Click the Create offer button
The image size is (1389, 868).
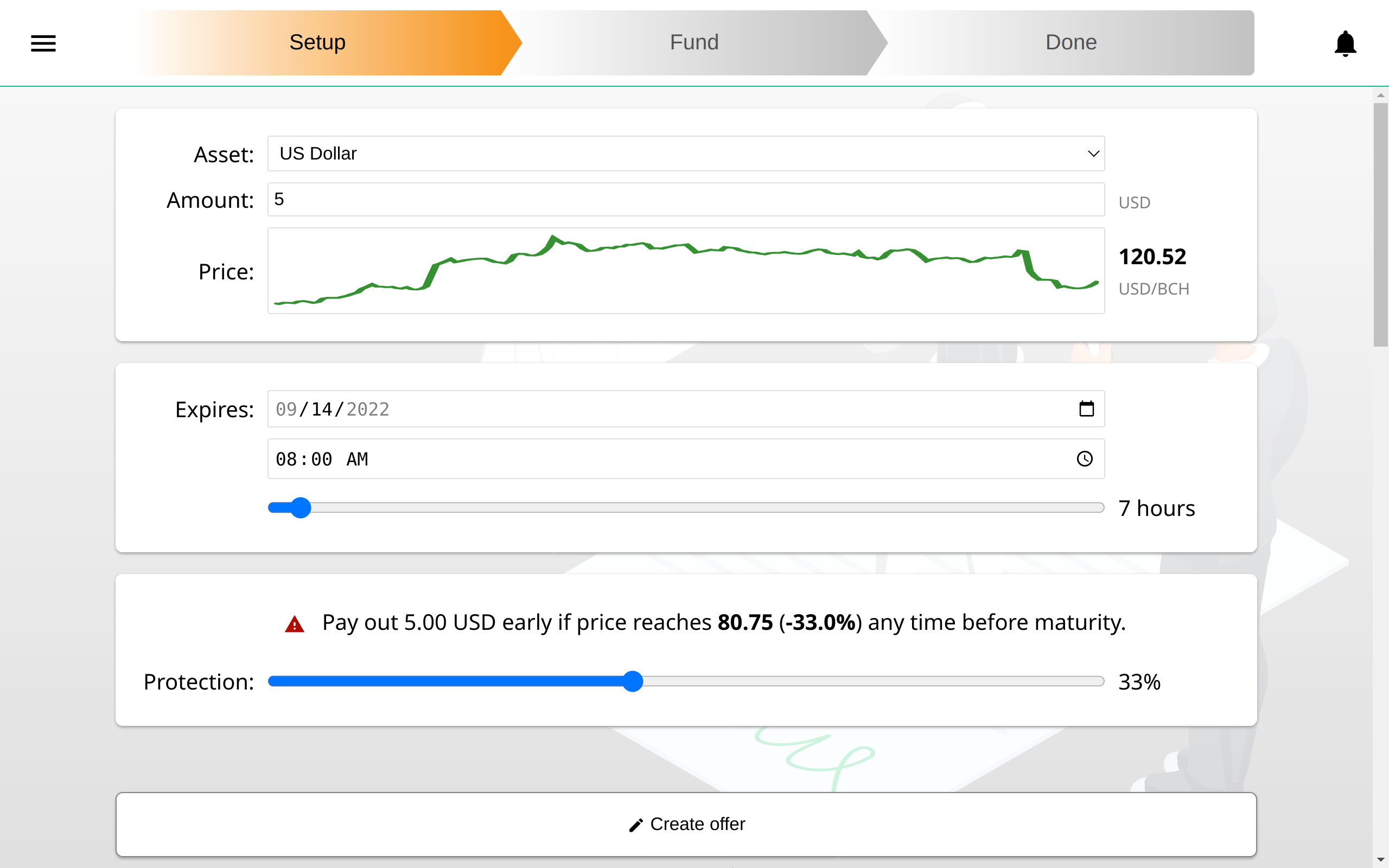coord(686,825)
